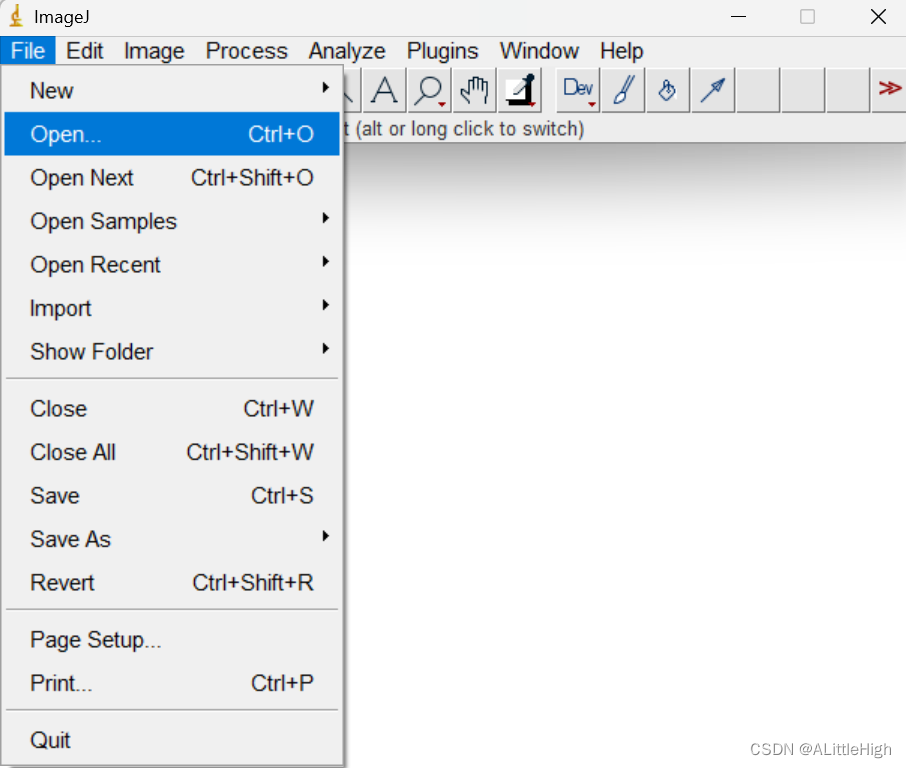Select the Paintbrush tool
Viewport: 906px width, 768px height.
(x=623, y=90)
